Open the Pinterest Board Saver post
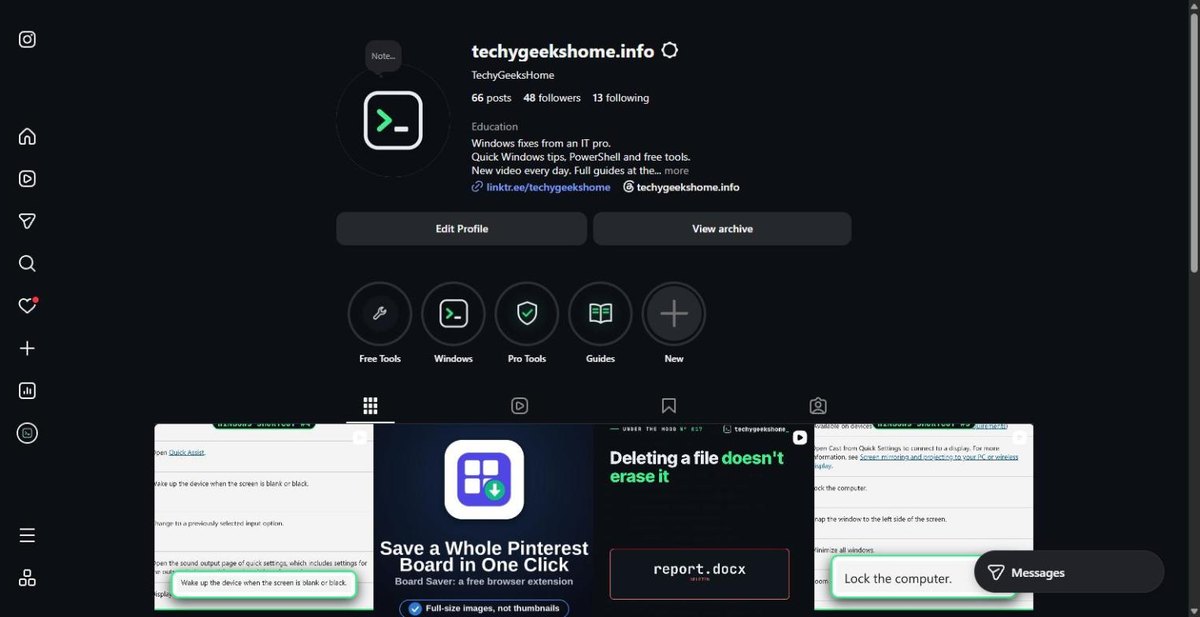The width and height of the screenshot is (1200, 617). point(484,520)
